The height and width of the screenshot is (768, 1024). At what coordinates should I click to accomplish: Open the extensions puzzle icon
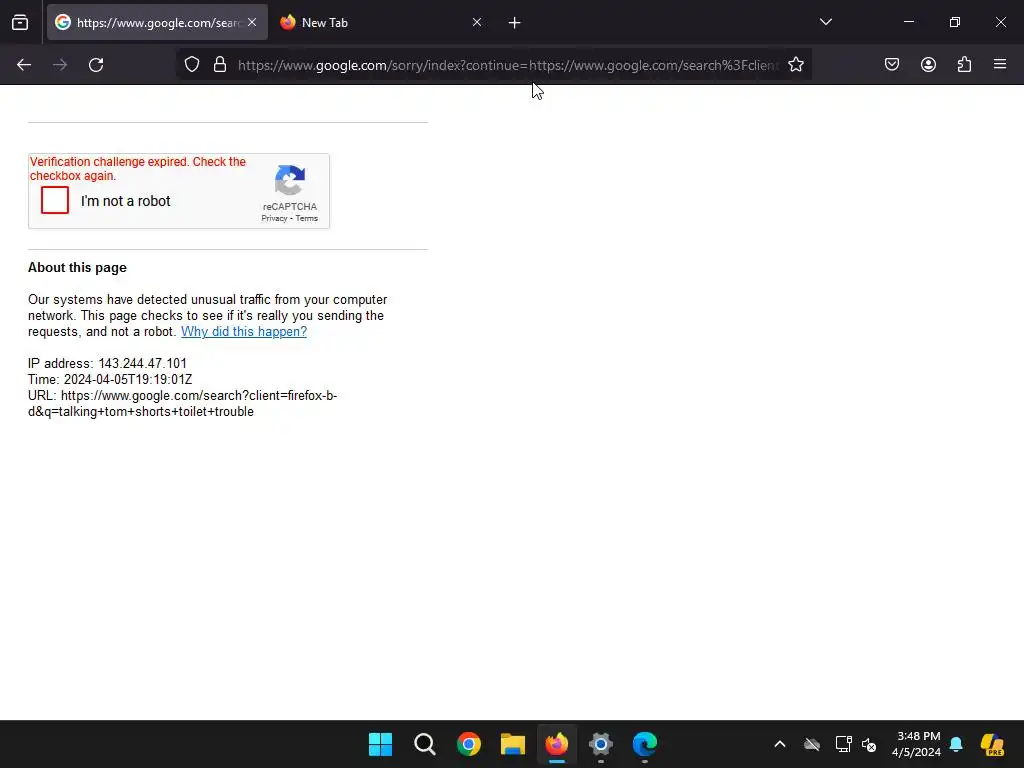click(964, 65)
